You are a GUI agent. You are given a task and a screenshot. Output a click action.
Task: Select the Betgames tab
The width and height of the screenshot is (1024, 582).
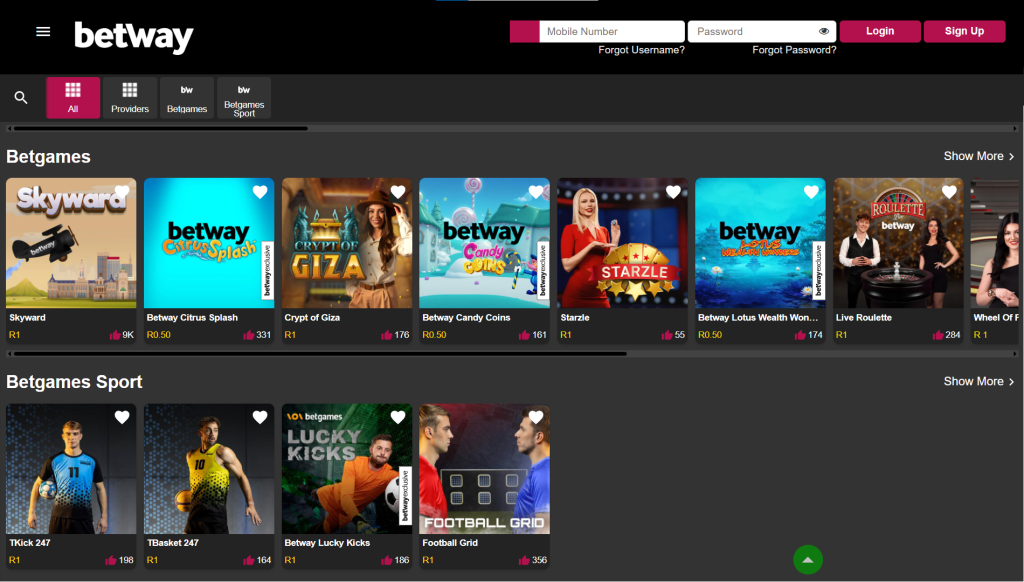click(187, 97)
